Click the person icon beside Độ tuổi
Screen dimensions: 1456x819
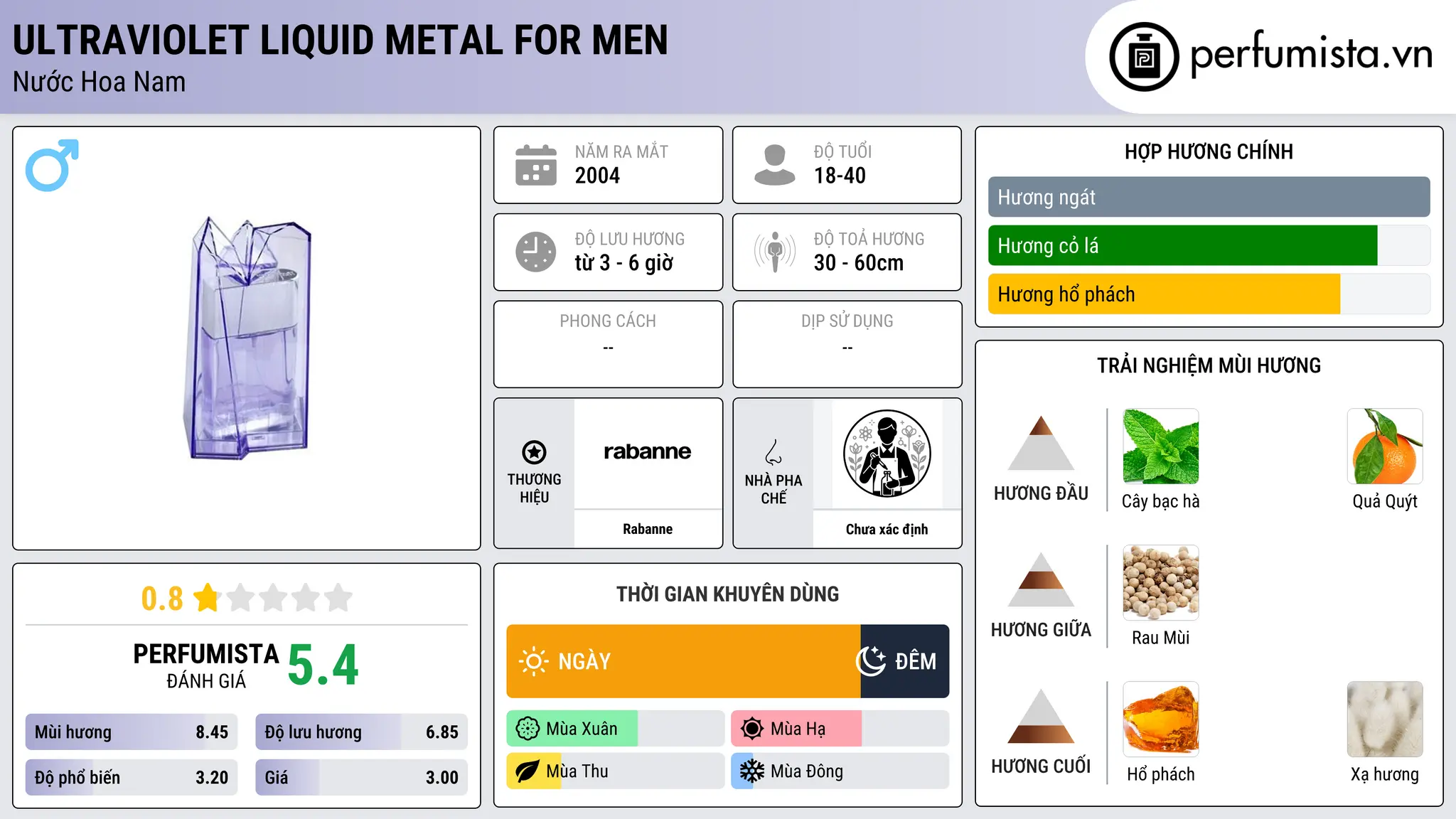pyautogui.click(x=774, y=165)
